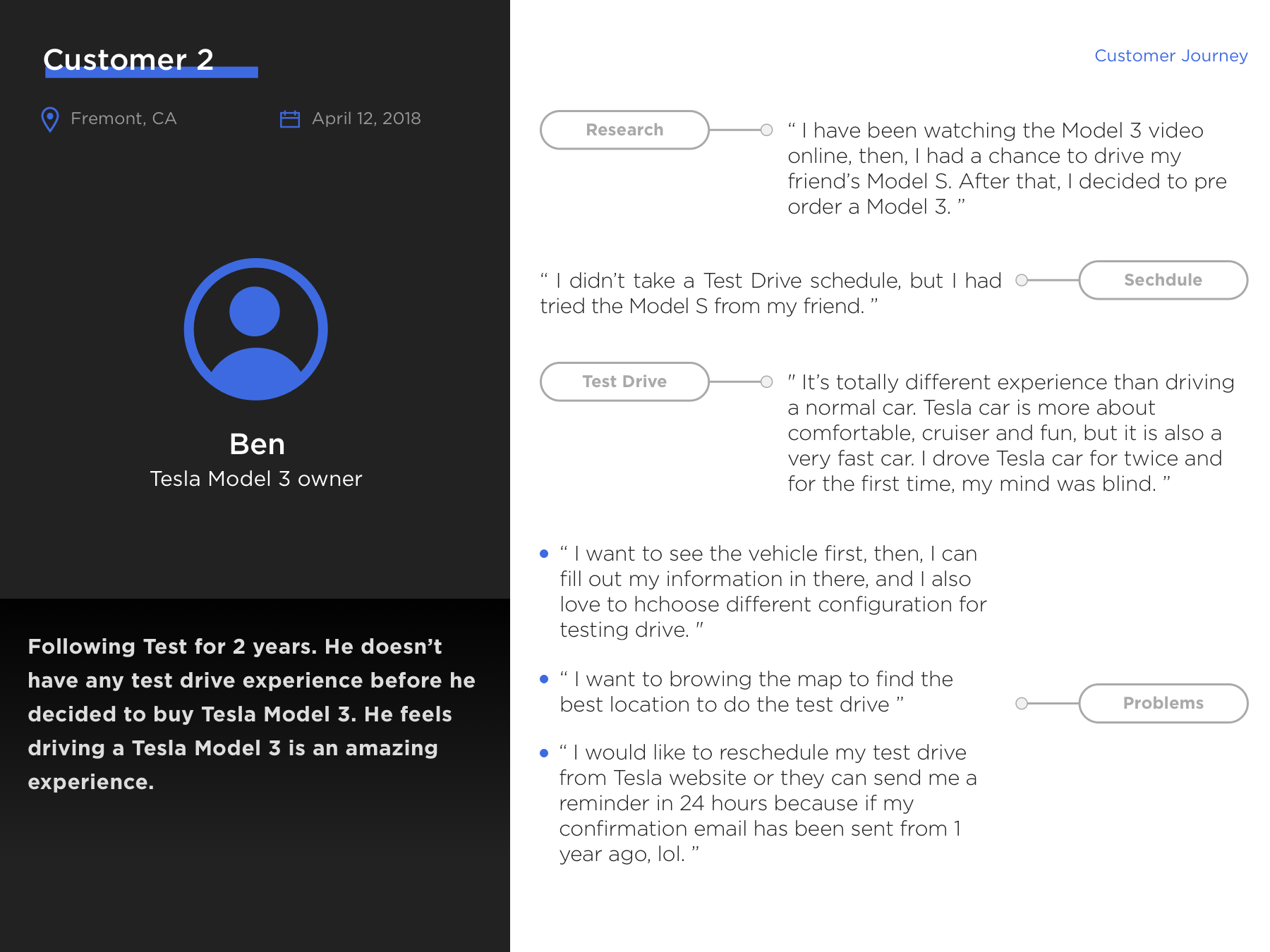Click the quote about not taking Test Drive schedule
Screen dimensions: 1270x952
point(770,293)
